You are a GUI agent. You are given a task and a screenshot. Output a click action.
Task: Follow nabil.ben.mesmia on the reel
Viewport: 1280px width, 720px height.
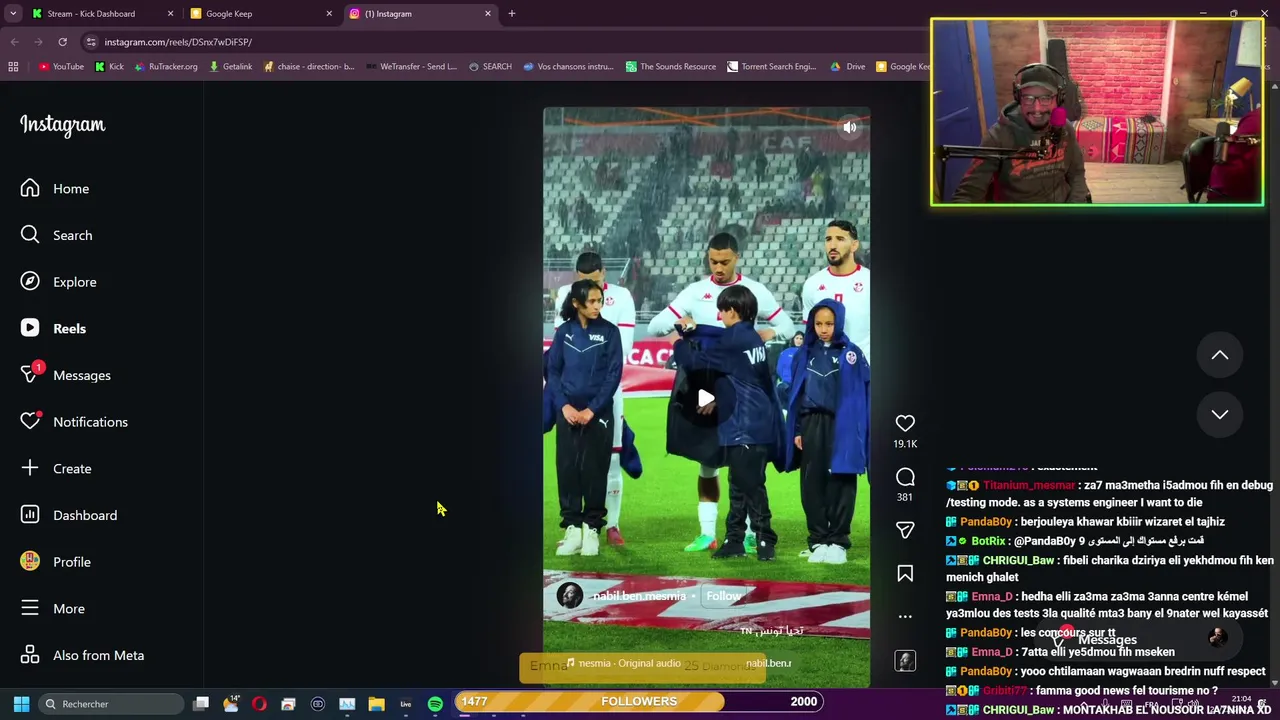pos(723,596)
